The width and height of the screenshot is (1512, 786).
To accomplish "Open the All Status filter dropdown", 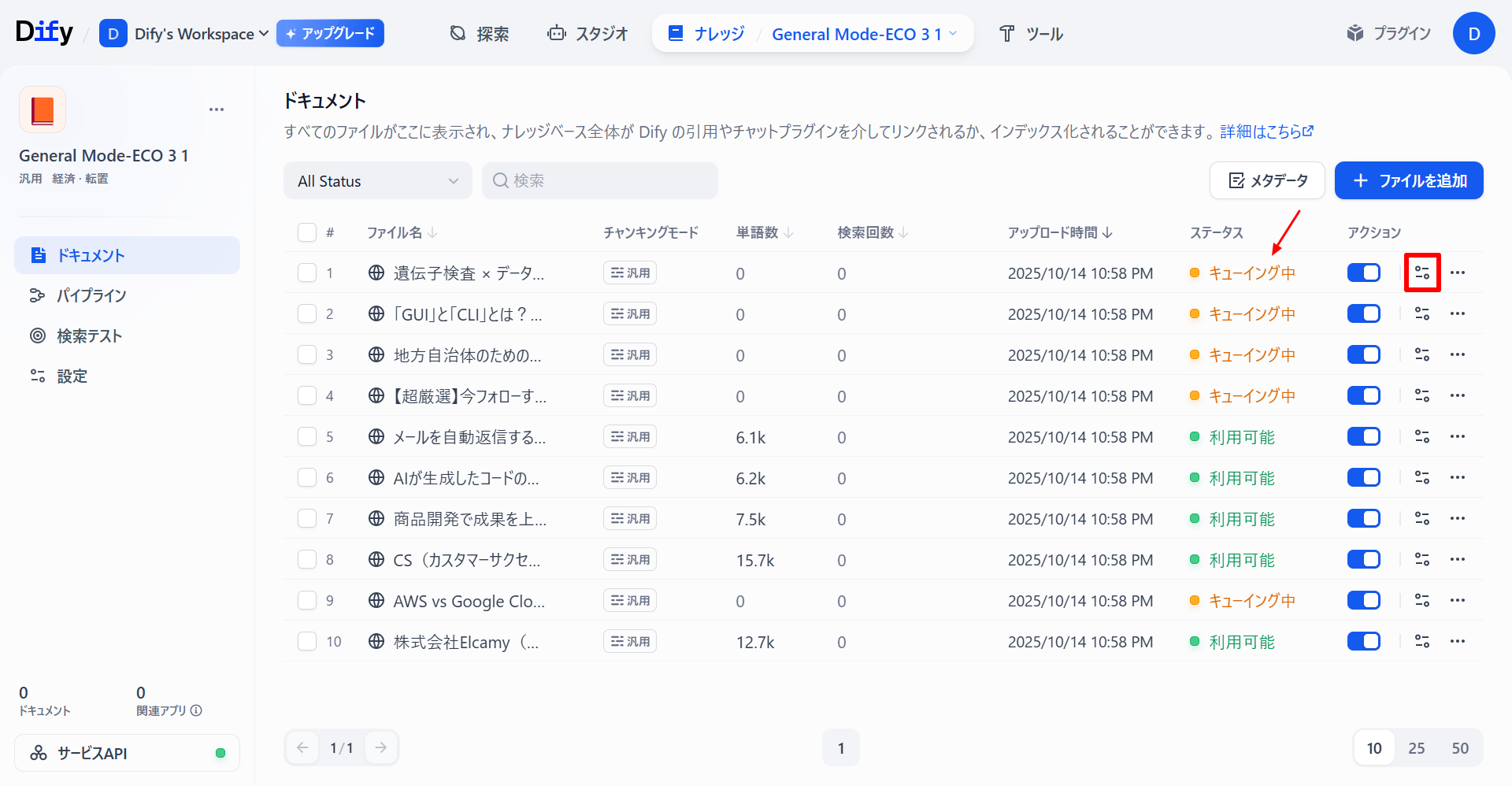I will tap(377, 181).
